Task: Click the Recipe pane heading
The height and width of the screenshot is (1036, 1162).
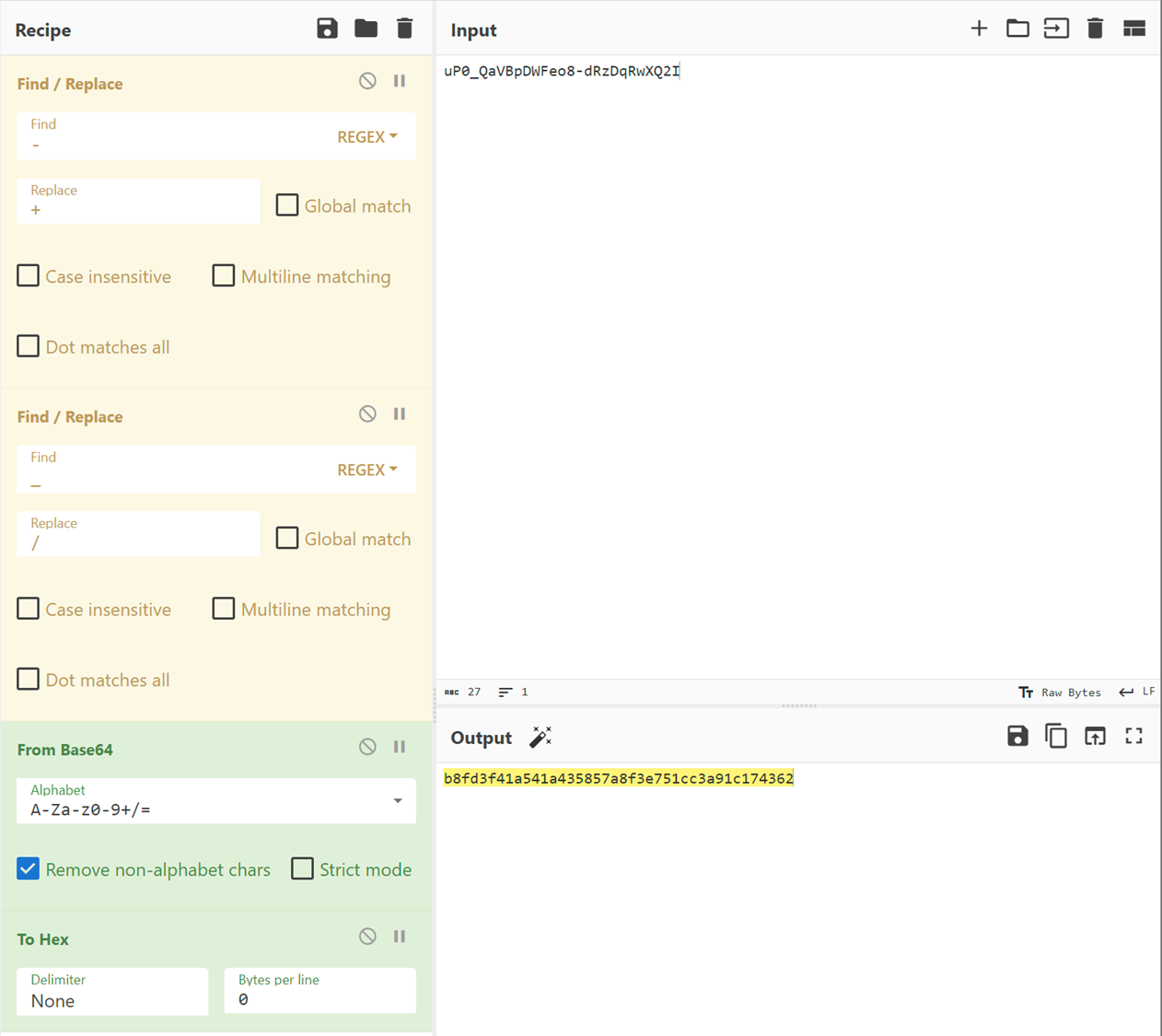Action: (x=43, y=29)
